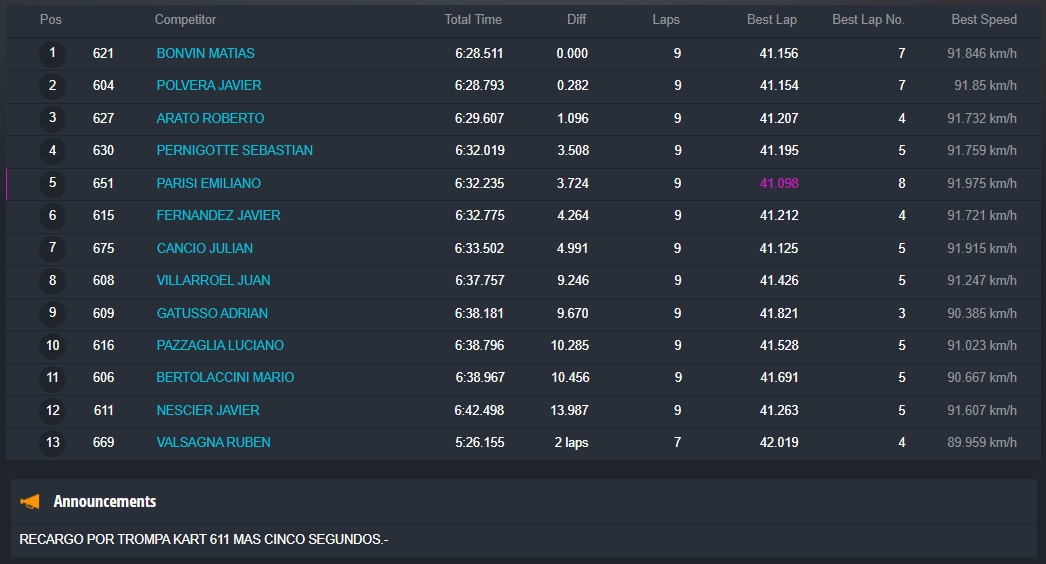Open competitor BONVIN MATIAS
The image size is (1046, 564).
tap(205, 53)
